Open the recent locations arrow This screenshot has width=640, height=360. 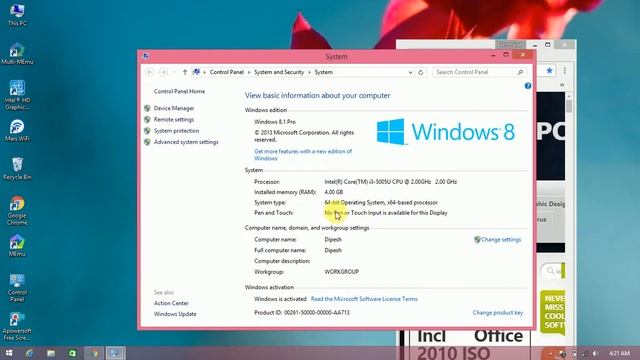tap(174, 72)
